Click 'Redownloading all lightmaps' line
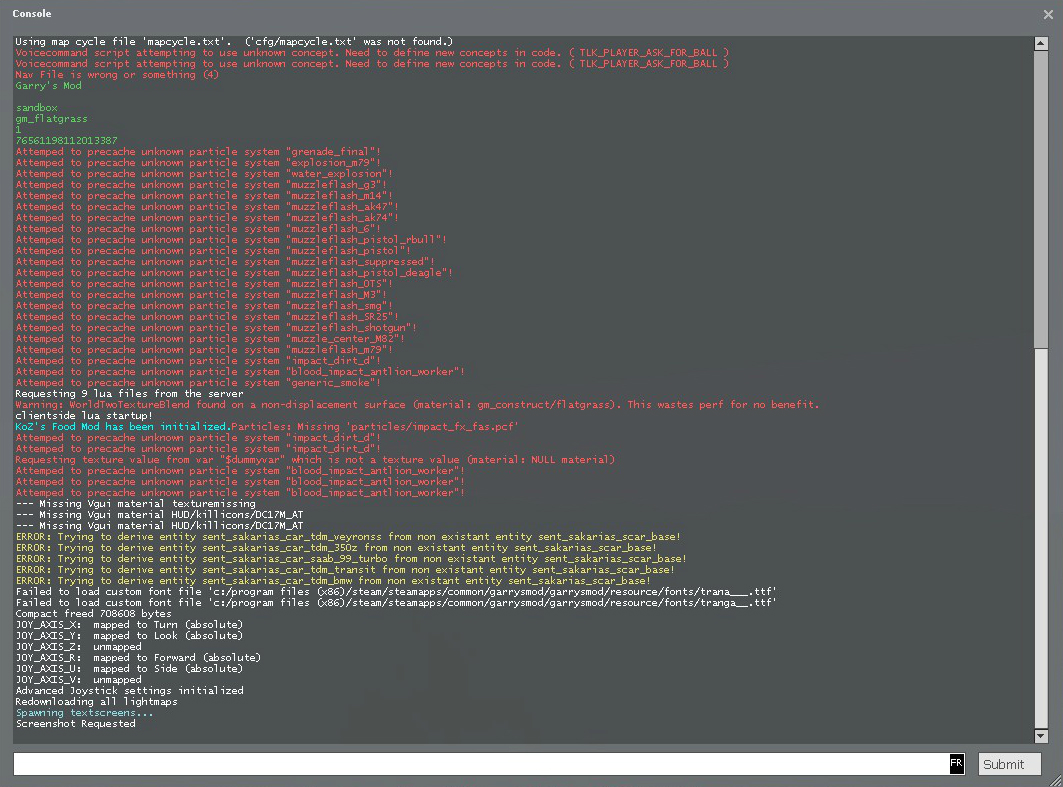 pos(96,702)
